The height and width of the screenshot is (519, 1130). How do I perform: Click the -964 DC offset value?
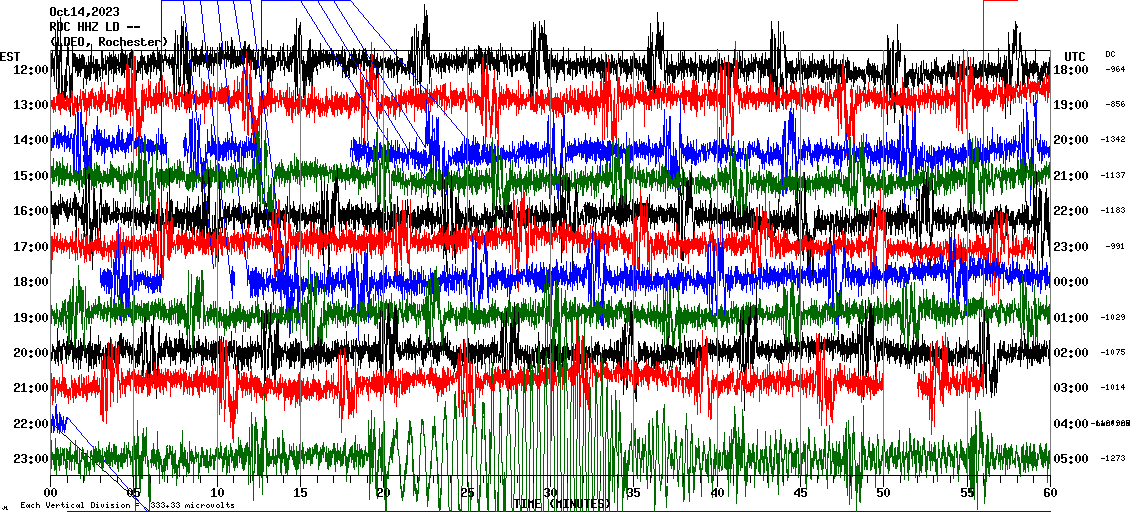[1114, 70]
